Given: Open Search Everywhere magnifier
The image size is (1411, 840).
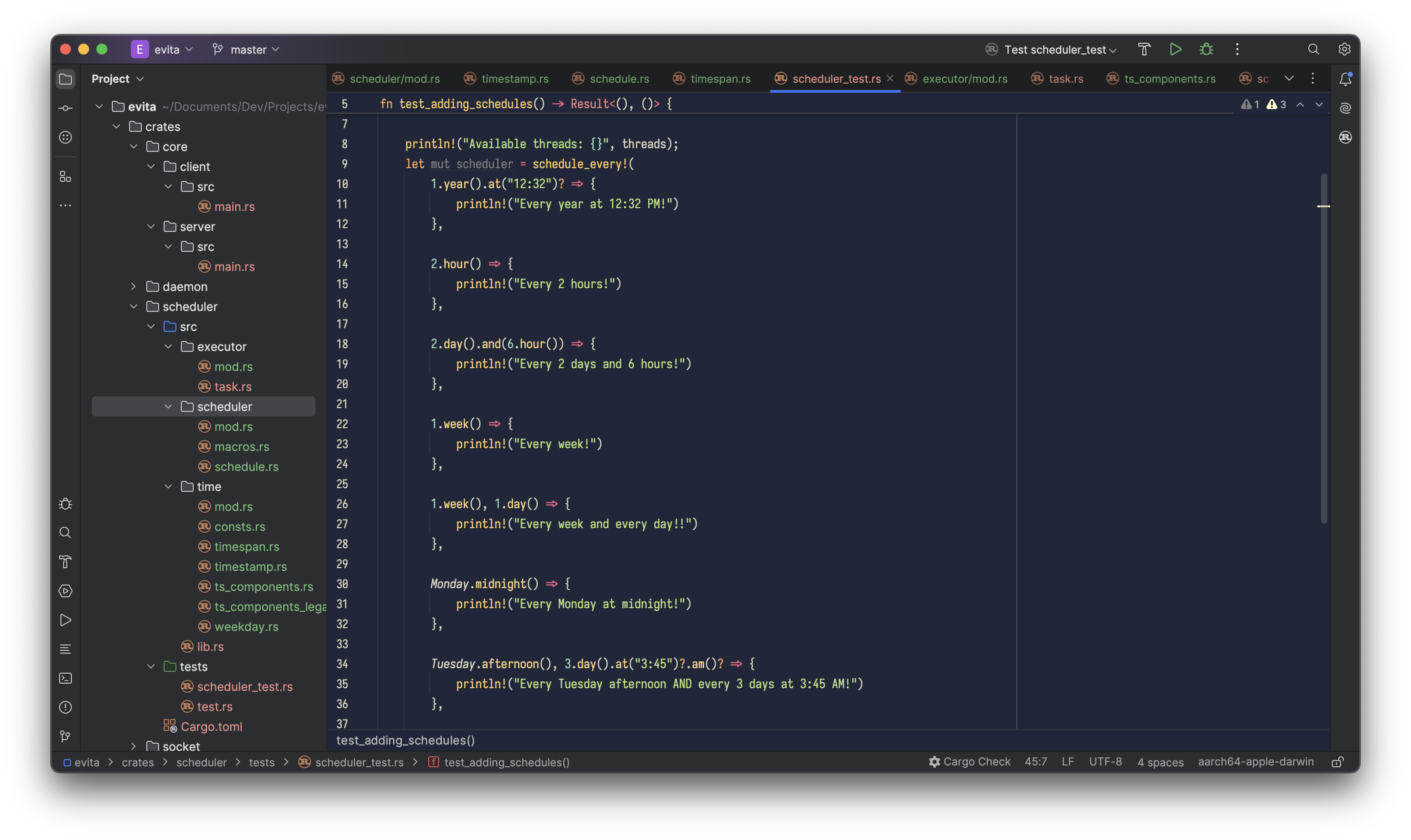Looking at the screenshot, I should coord(1313,49).
